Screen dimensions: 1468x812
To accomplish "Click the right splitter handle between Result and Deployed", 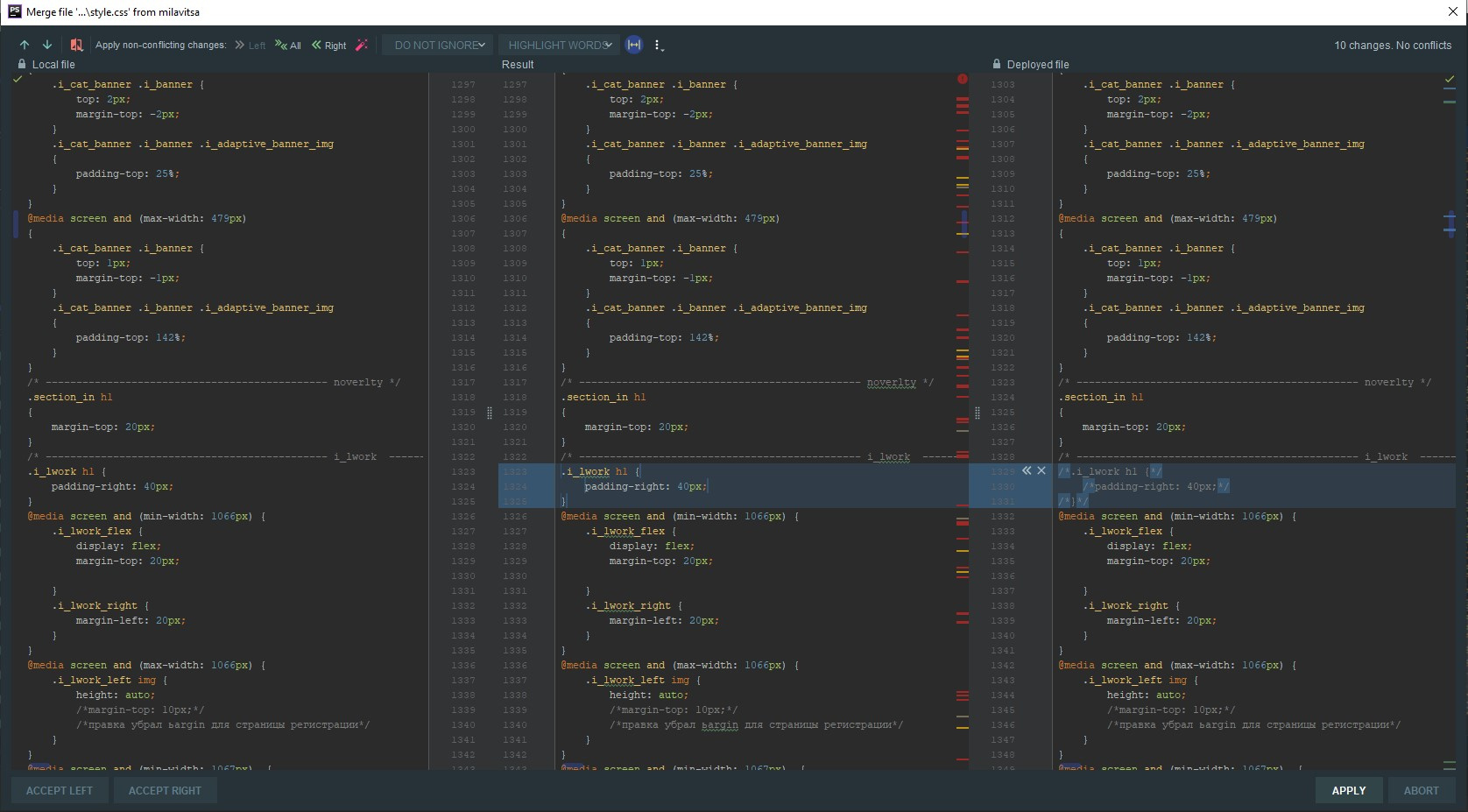I will pyautogui.click(x=977, y=413).
